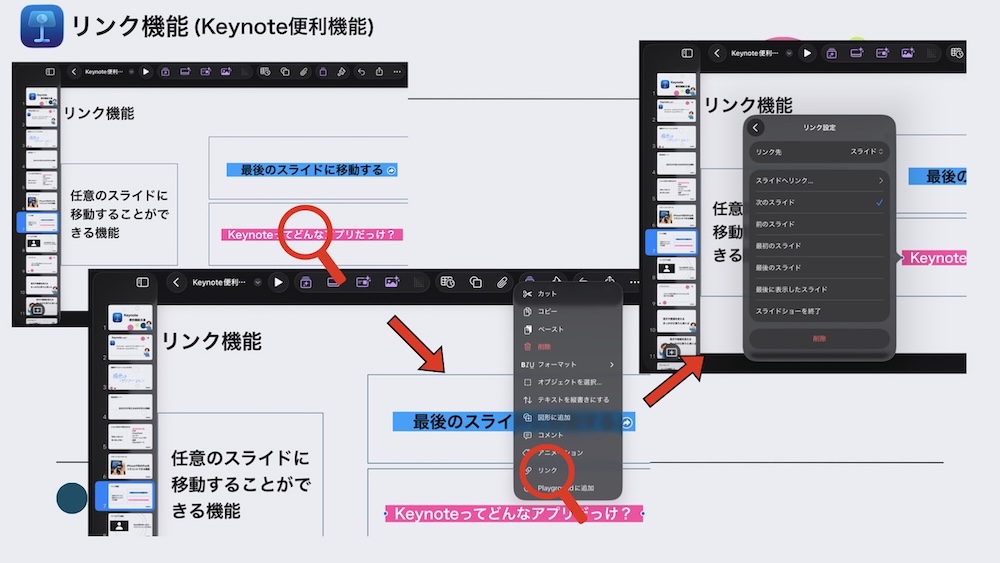Viewport: 1000px width, 563px height.
Task: Toggle slide navigator in the context-menu screenshot
Action: [142, 282]
